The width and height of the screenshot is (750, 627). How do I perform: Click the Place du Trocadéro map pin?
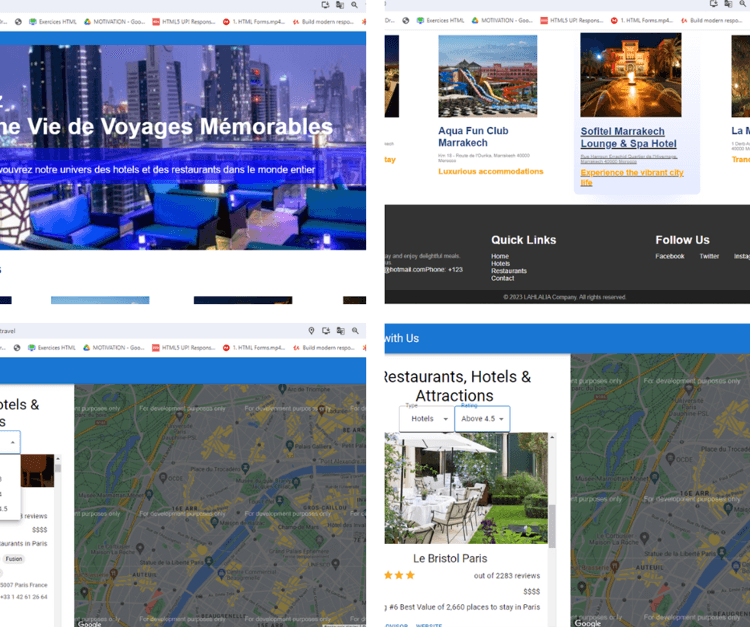coord(245,467)
